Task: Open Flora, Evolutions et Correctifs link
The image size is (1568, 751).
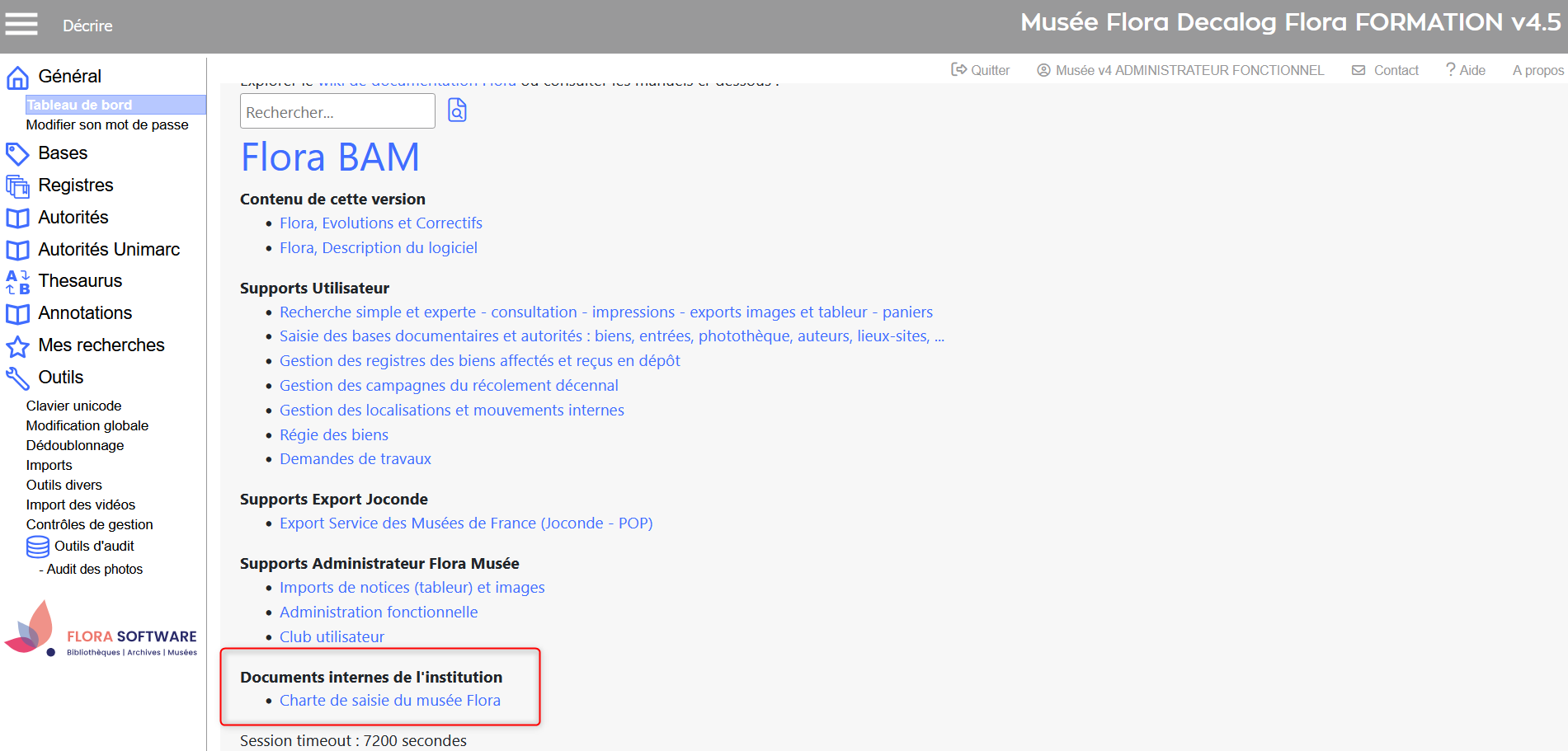Action: pos(381,223)
